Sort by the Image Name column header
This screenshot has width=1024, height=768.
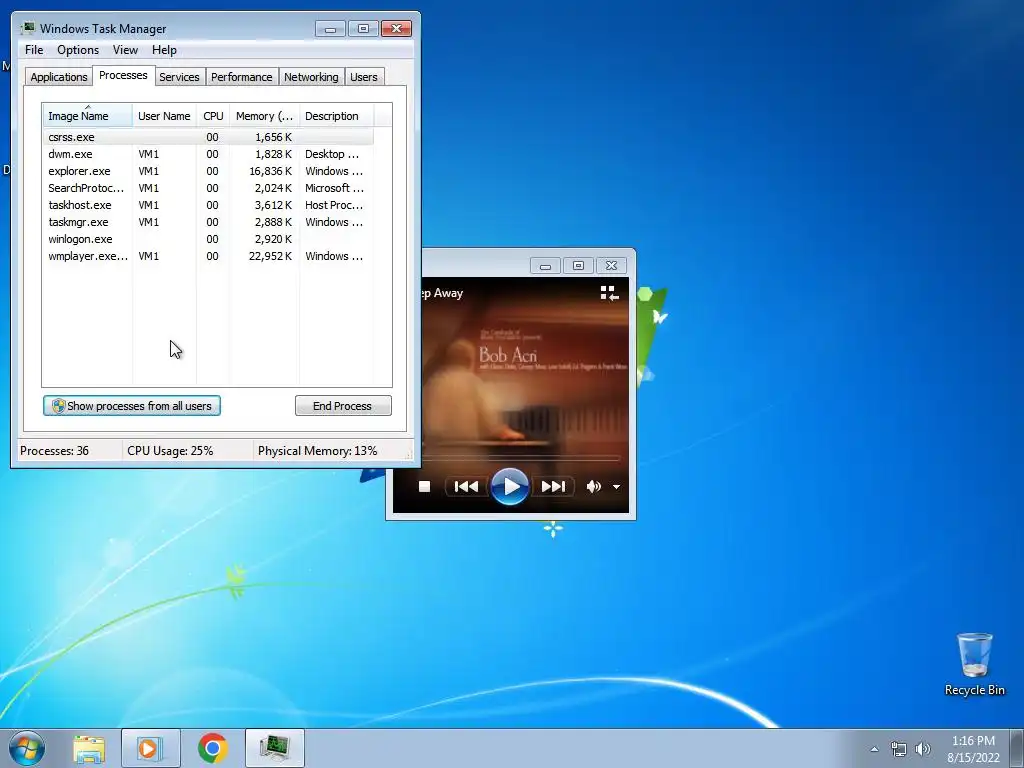(88, 116)
